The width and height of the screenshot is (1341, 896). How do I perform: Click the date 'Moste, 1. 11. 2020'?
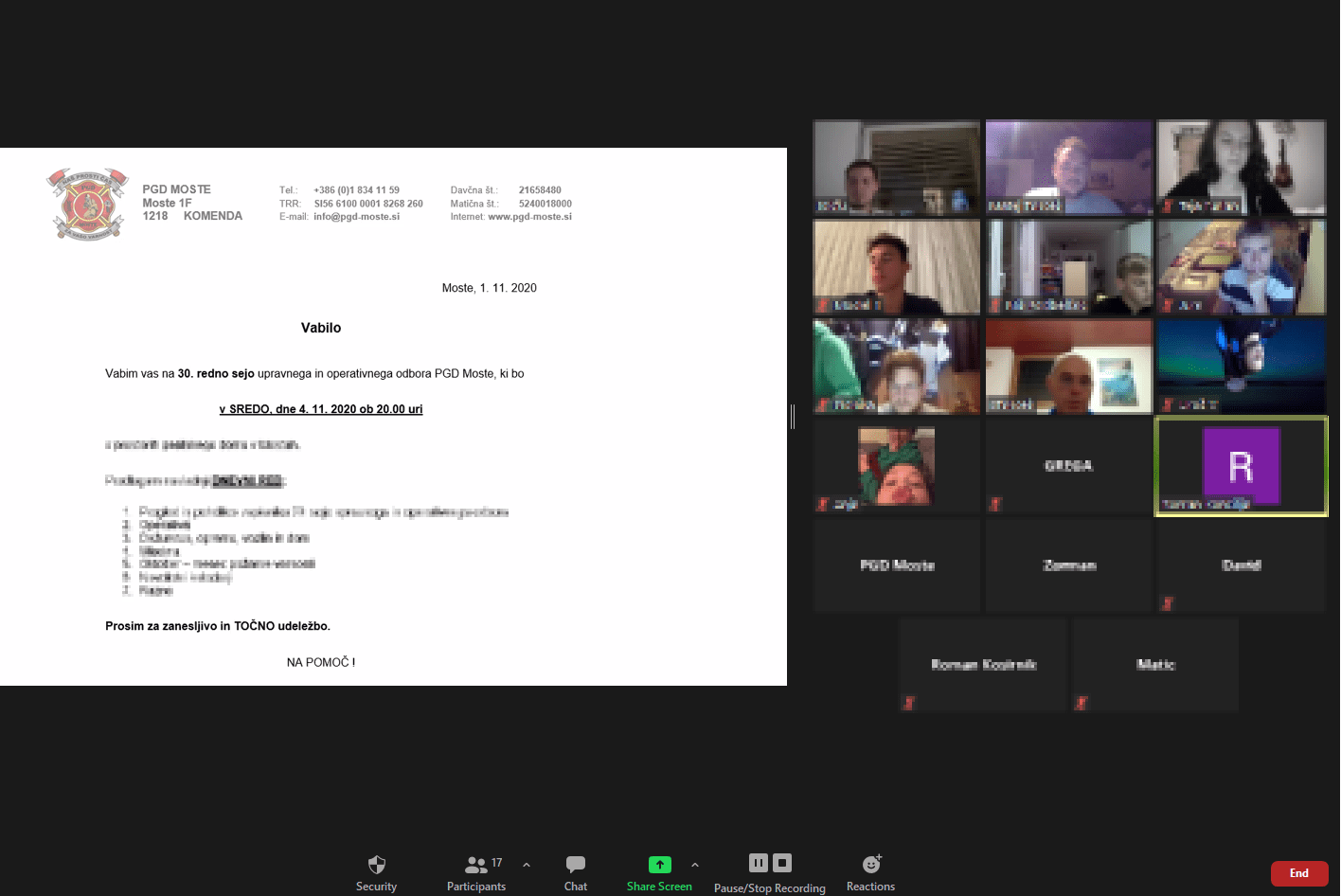490,288
